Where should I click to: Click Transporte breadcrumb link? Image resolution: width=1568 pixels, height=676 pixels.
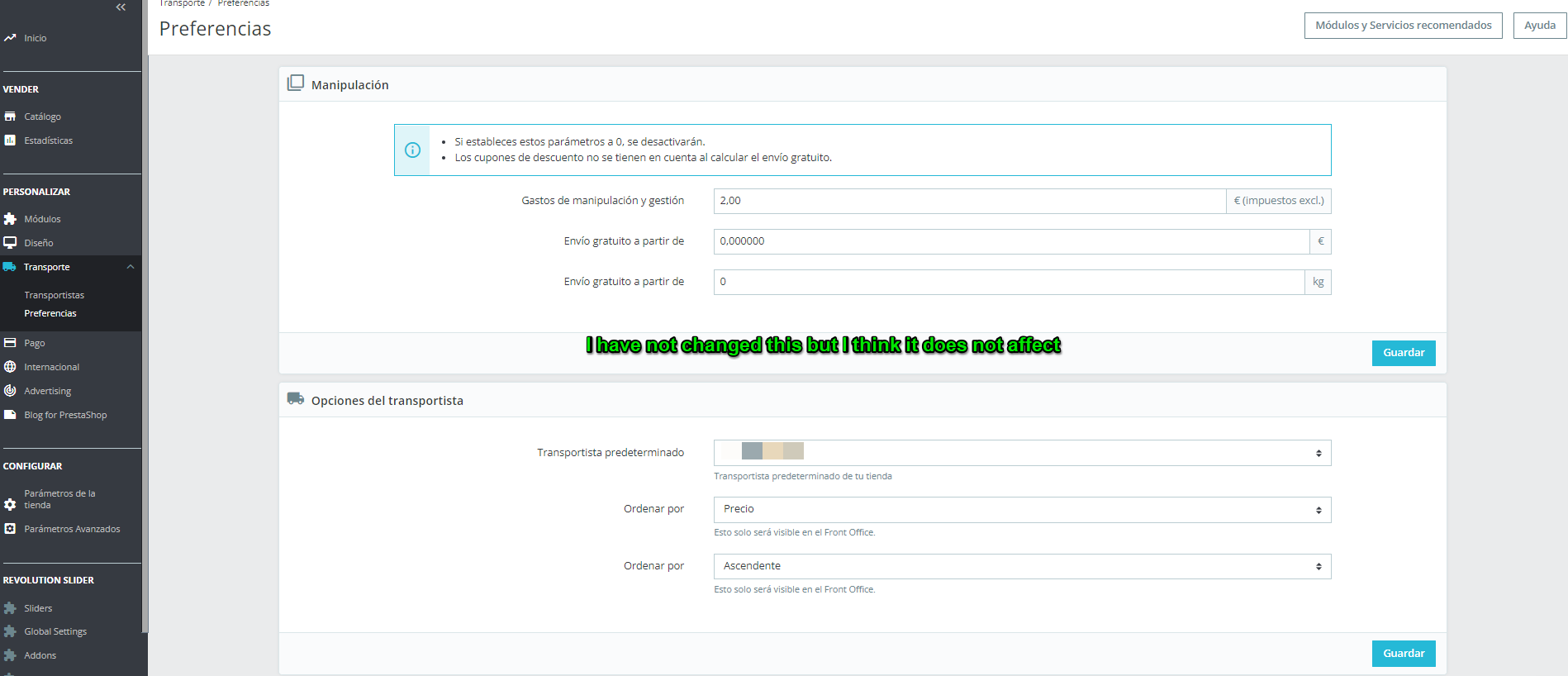click(x=182, y=3)
